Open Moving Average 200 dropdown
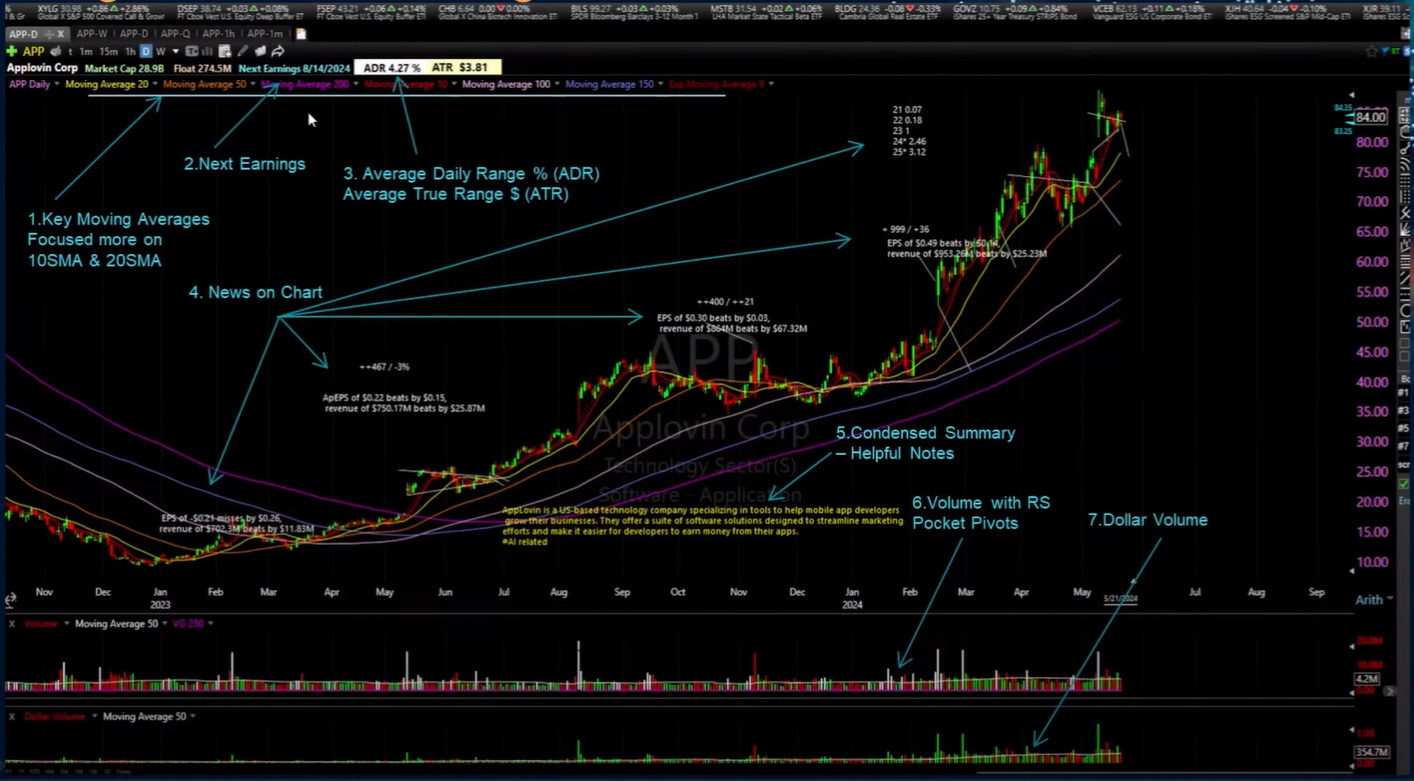The image size is (1414, 781). (x=356, y=85)
